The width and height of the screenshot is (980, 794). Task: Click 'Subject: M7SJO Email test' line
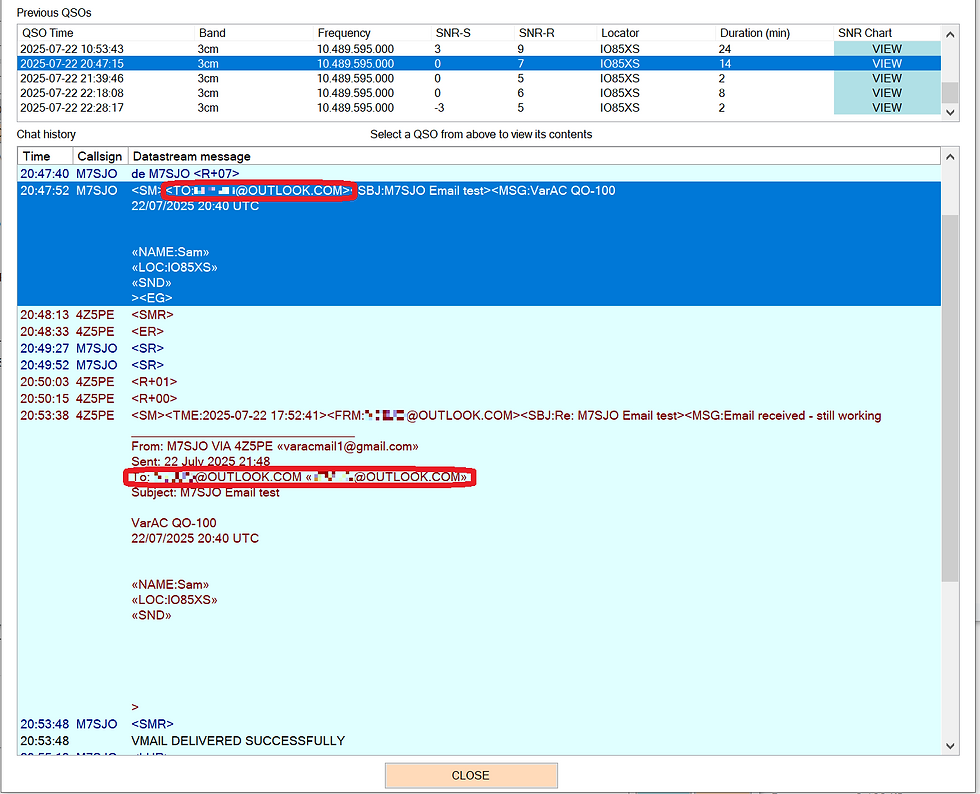coord(205,493)
